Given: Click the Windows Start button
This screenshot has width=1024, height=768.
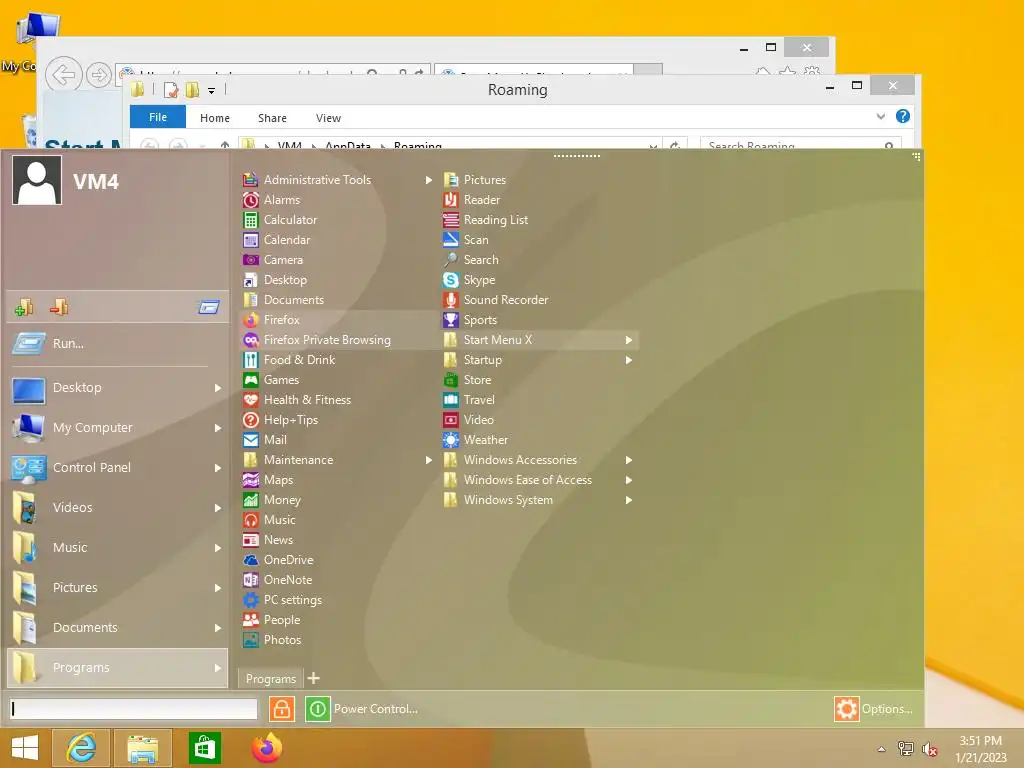Looking at the screenshot, I should tap(25, 748).
